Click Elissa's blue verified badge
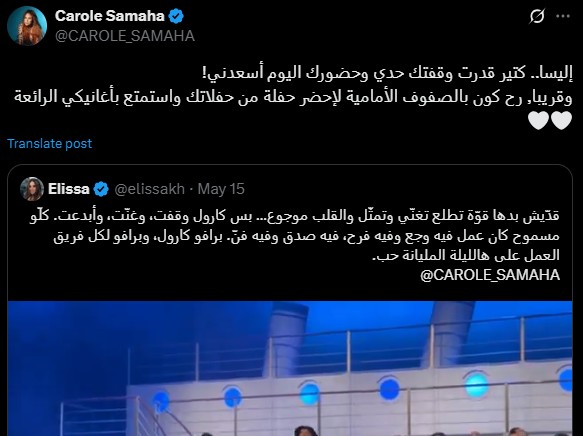This screenshot has height=436, width=583. click(x=101, y=189)
